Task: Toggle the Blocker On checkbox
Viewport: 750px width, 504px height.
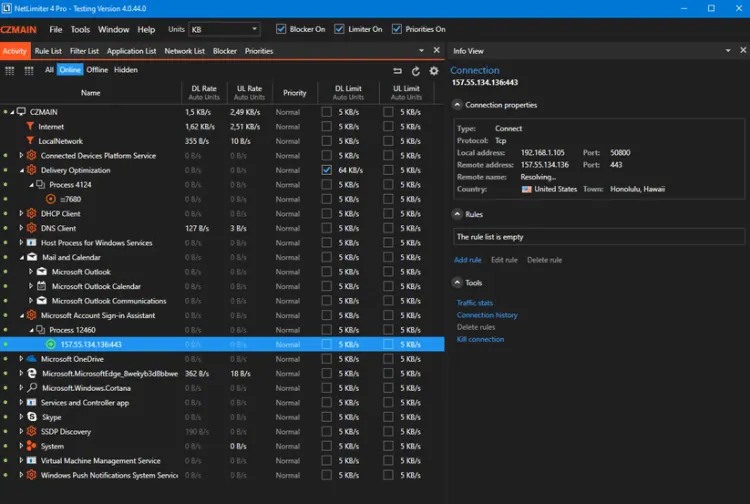Action: [280, 29]
